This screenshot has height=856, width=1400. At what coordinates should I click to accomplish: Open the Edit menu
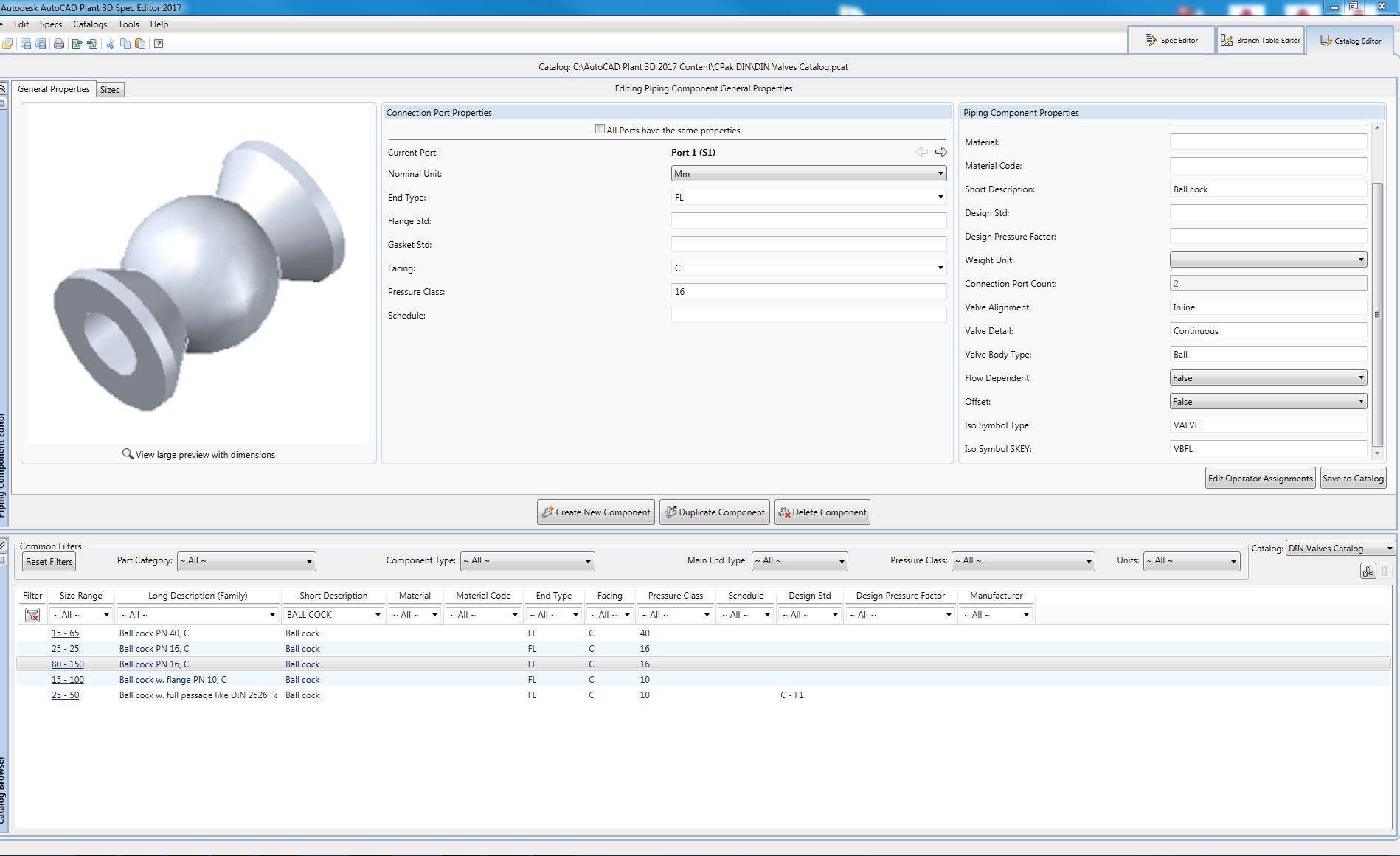pos(21,24)
